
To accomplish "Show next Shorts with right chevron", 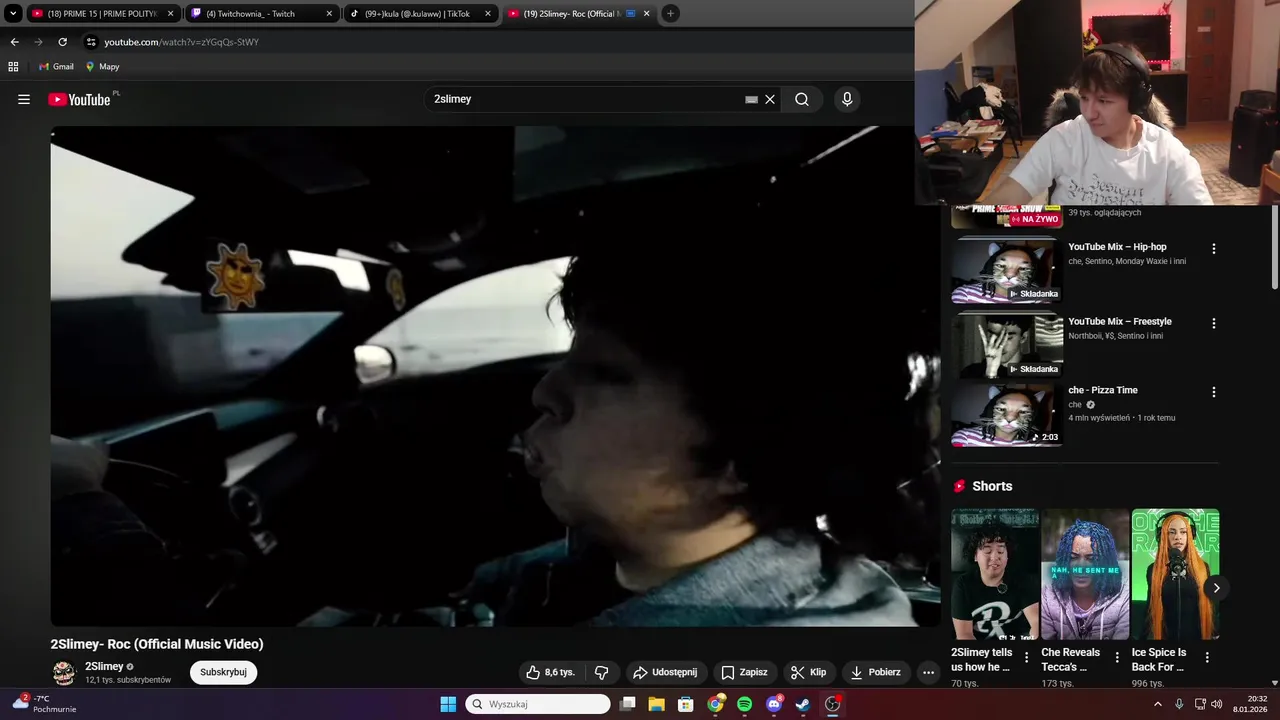I will pos(1216,588).
